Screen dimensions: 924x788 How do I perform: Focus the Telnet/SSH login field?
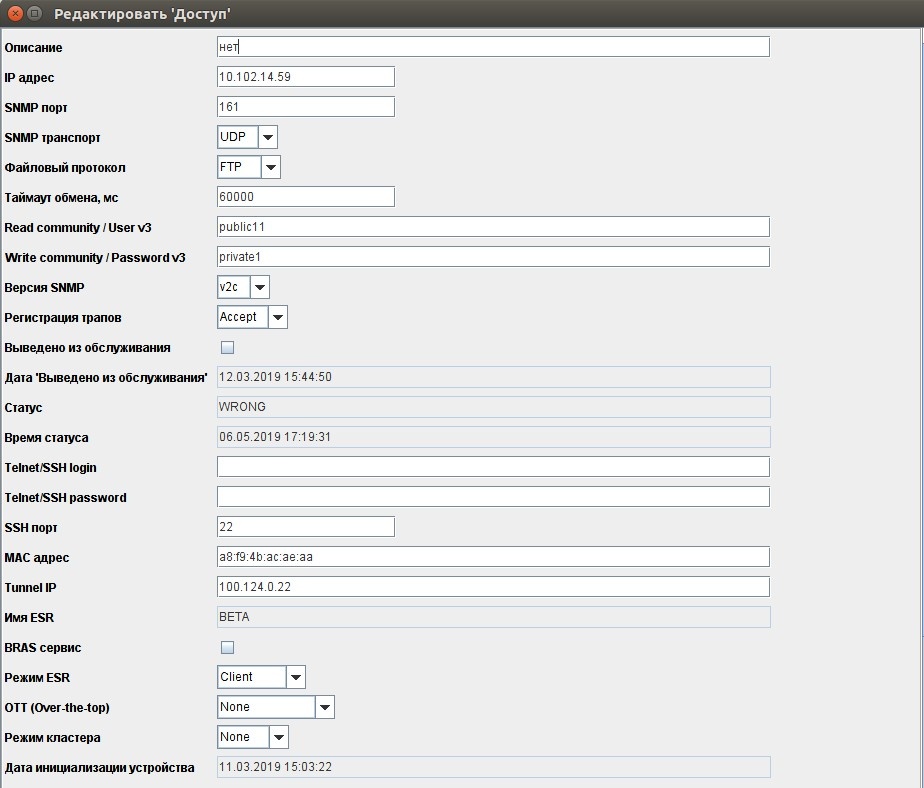(493, 467)
